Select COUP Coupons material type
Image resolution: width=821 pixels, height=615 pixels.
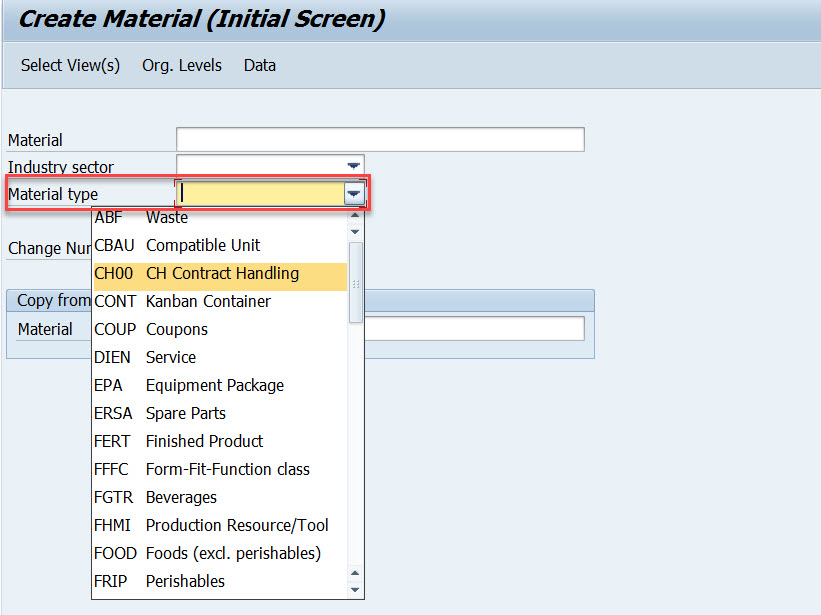220,329
